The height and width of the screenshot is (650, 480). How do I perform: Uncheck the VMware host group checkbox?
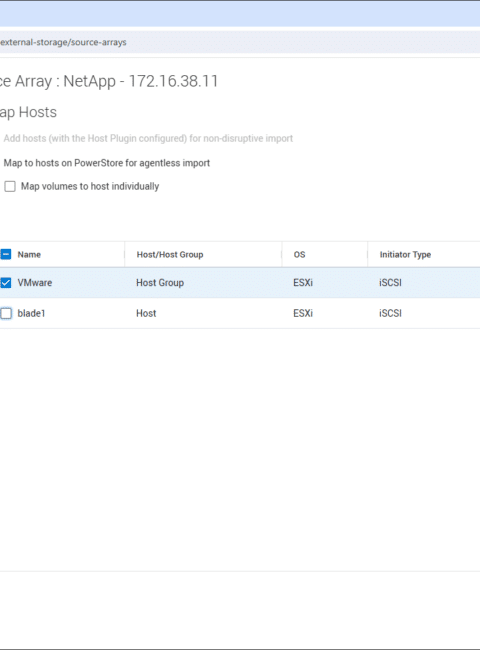[x=5, y=283]
